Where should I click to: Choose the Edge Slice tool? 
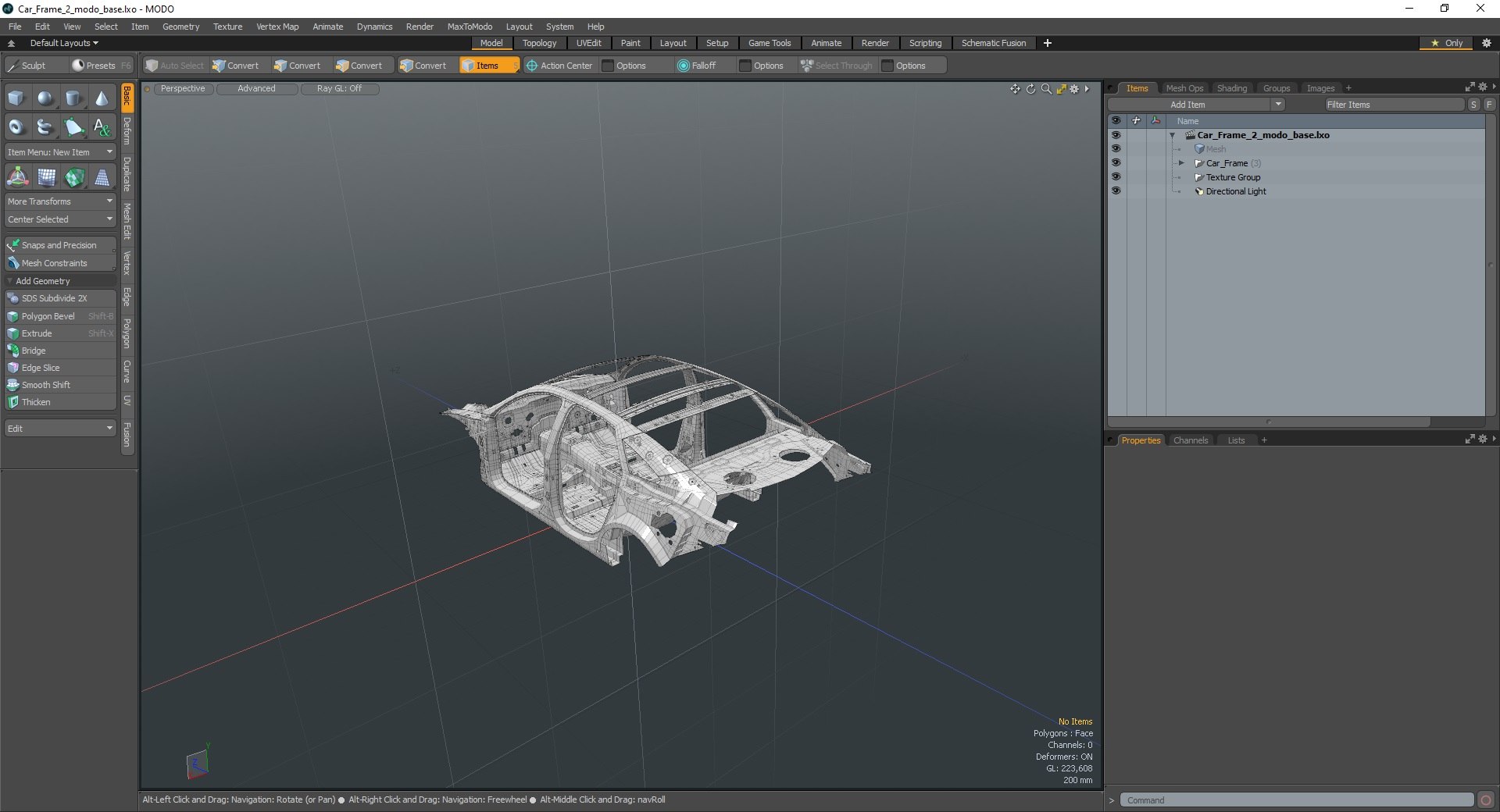tap(61, 368)
